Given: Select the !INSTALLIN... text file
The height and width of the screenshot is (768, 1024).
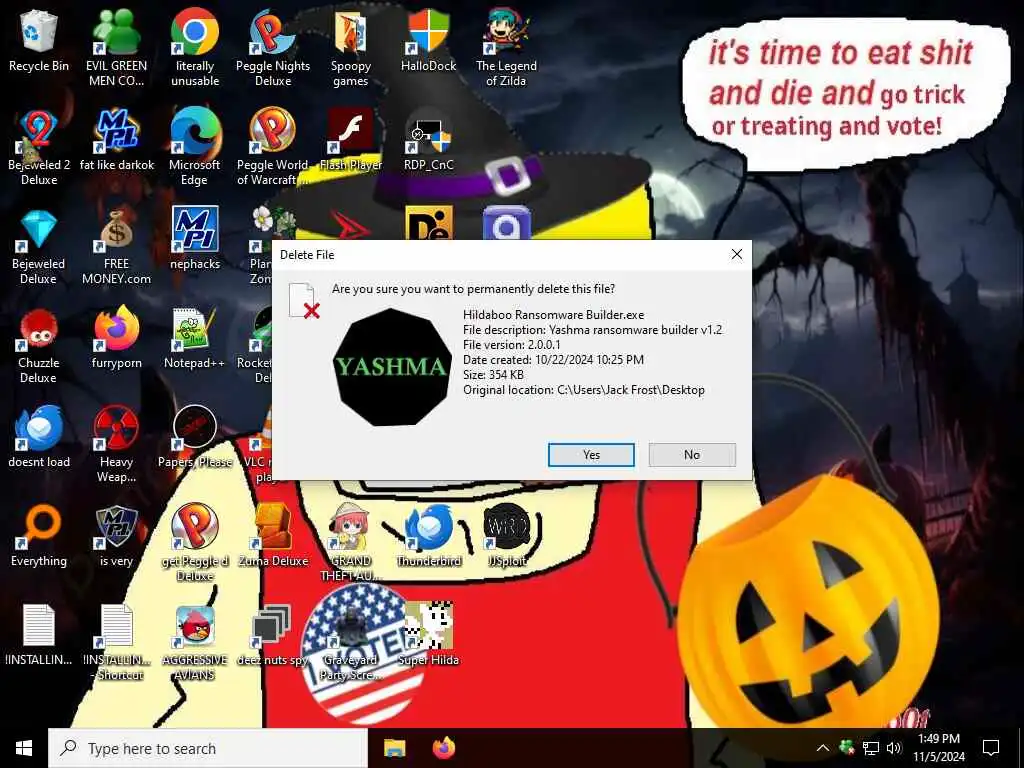Looking at the screenshot, I should click(x=39, y=635).
